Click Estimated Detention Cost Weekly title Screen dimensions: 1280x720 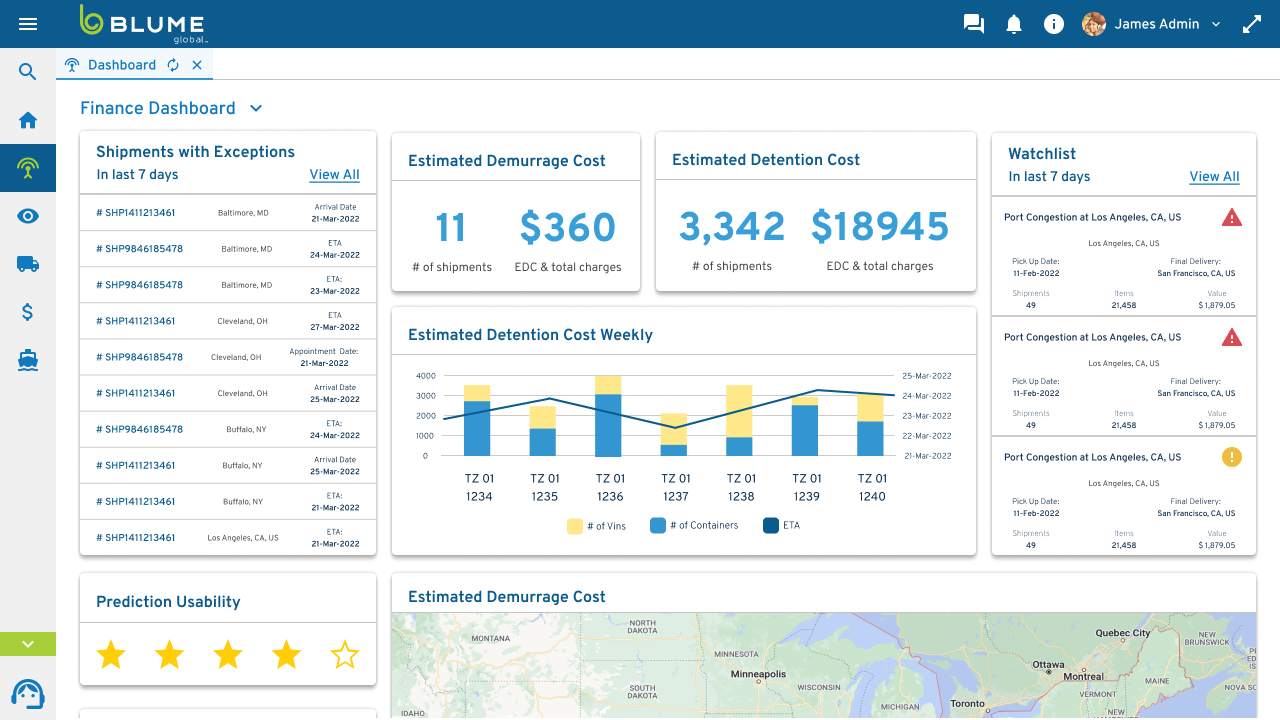pyautogui.click(x=530, y=335)
